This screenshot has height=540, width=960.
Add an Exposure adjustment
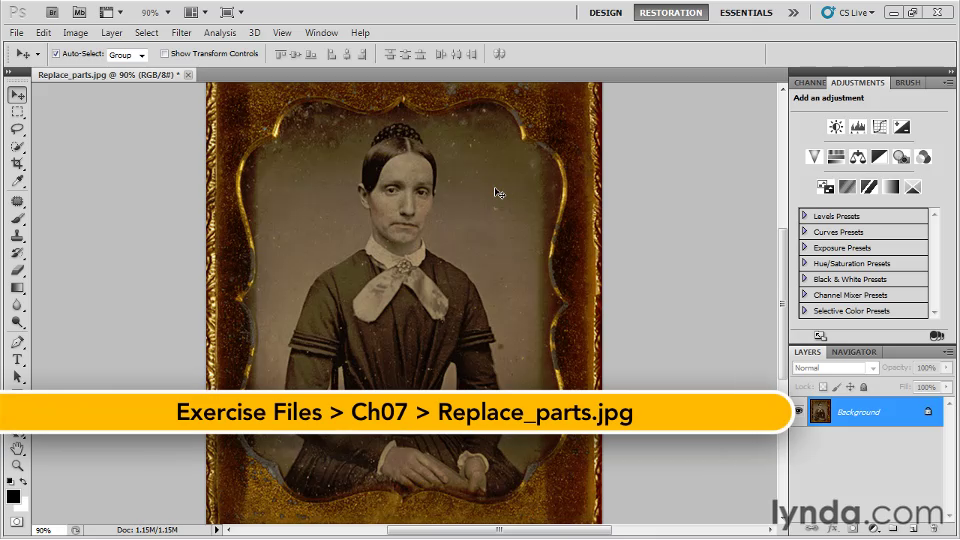click(902, 127)
